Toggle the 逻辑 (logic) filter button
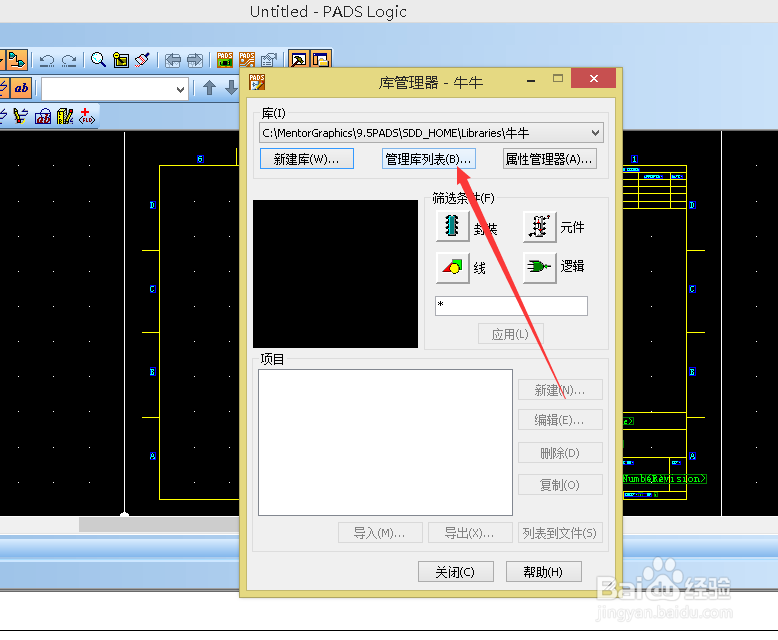The image size is (778, 640). tap(539, 267)
